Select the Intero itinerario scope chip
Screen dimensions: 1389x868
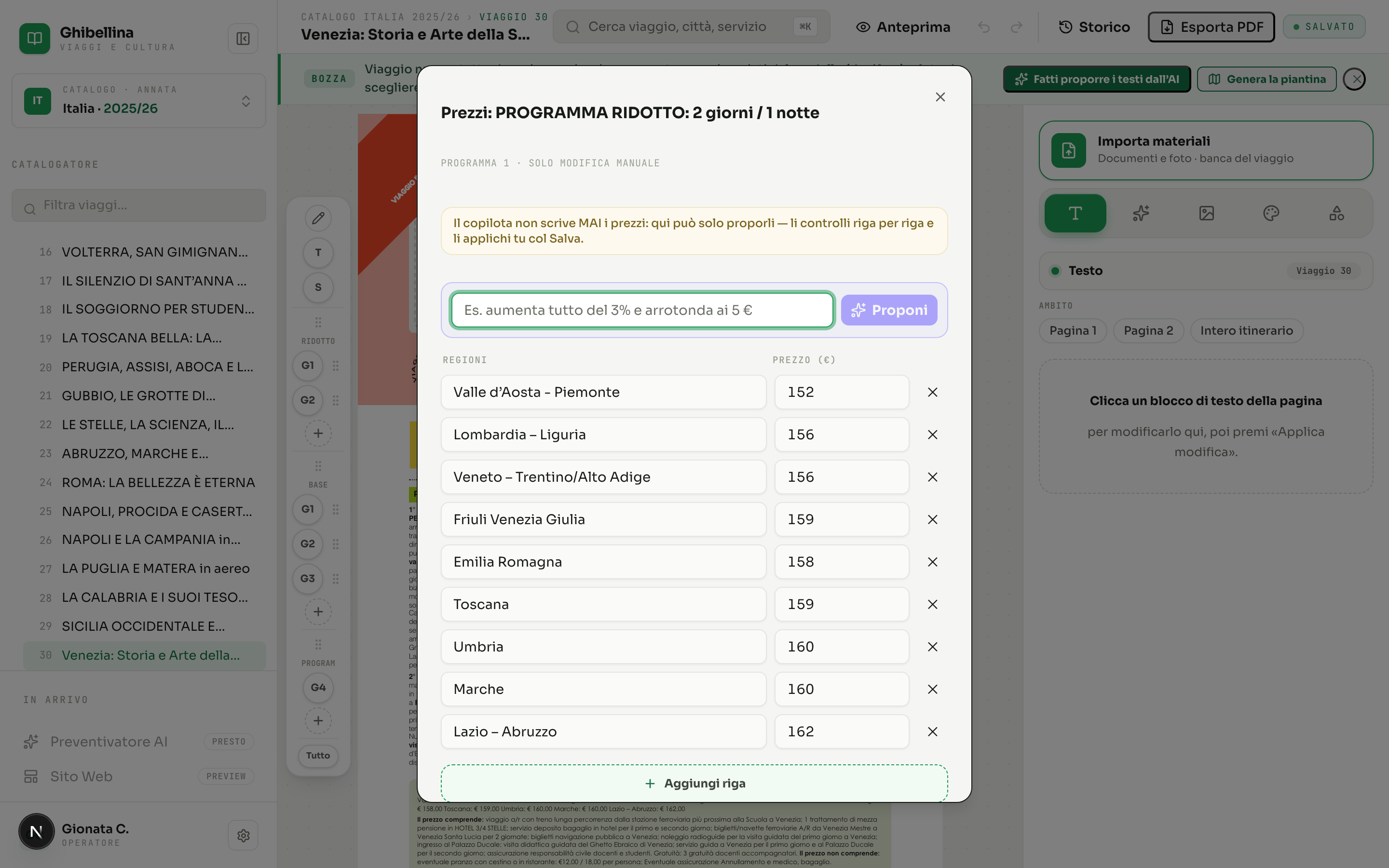click(x=1246, y=331)
